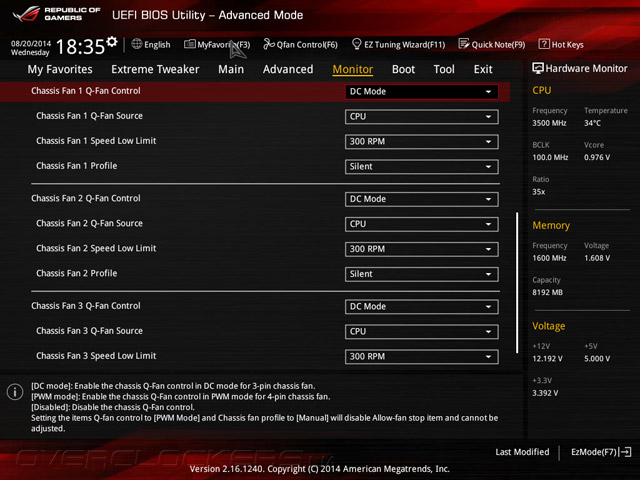Select Chassis Fan 2 Speed Low Limit label

[x=96, y=248]
